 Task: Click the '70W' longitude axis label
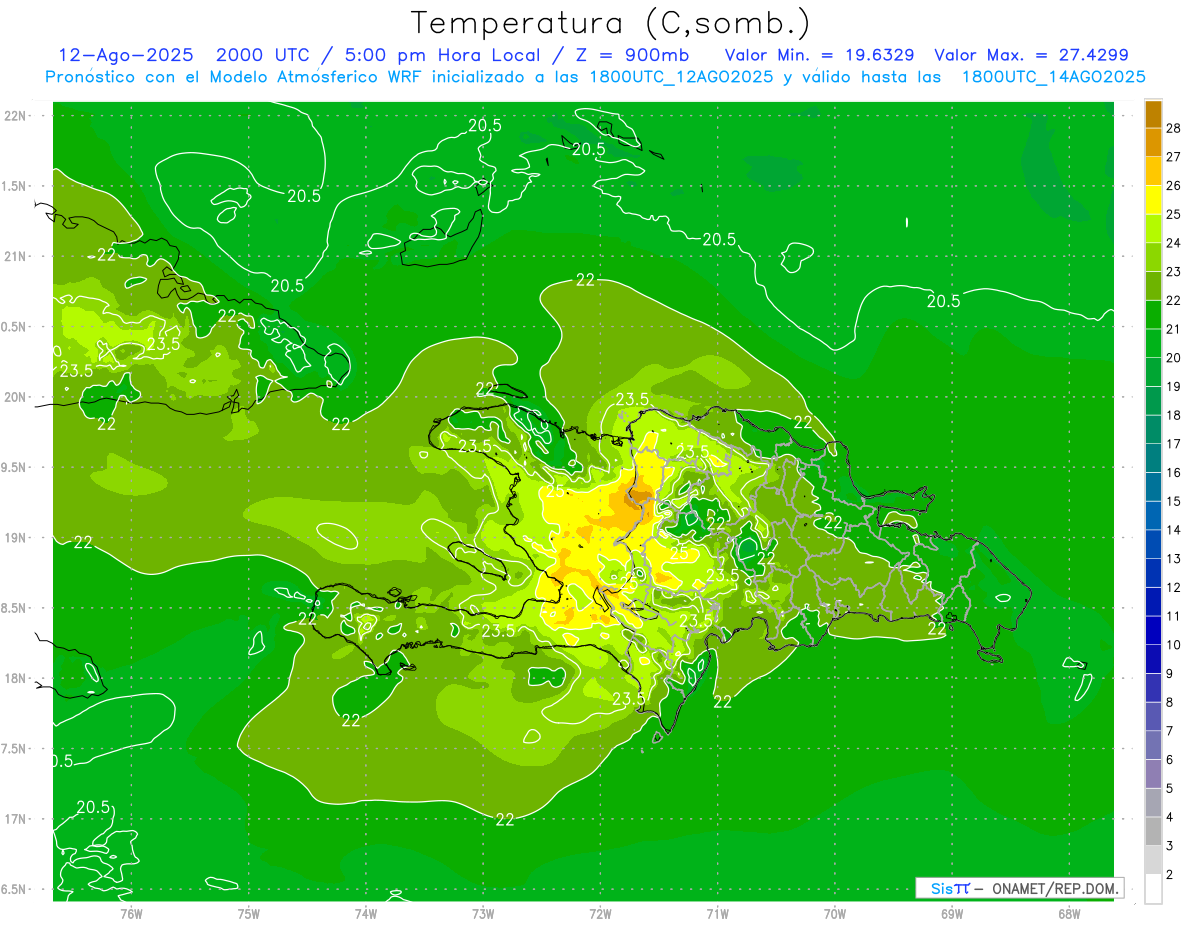pyautogui.click(x=835, y=914)
